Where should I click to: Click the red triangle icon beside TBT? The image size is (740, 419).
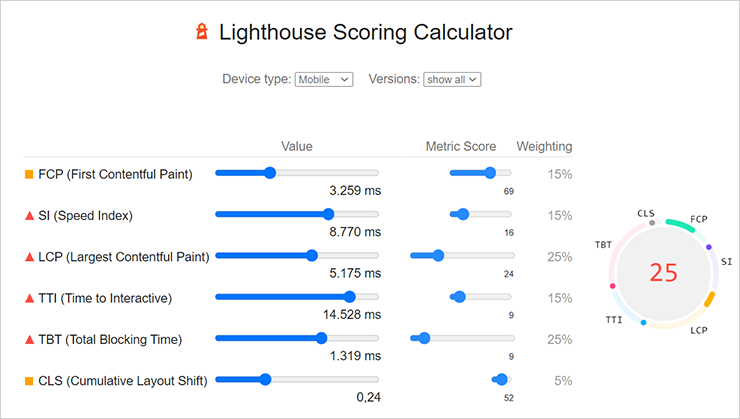coord(29,340)
